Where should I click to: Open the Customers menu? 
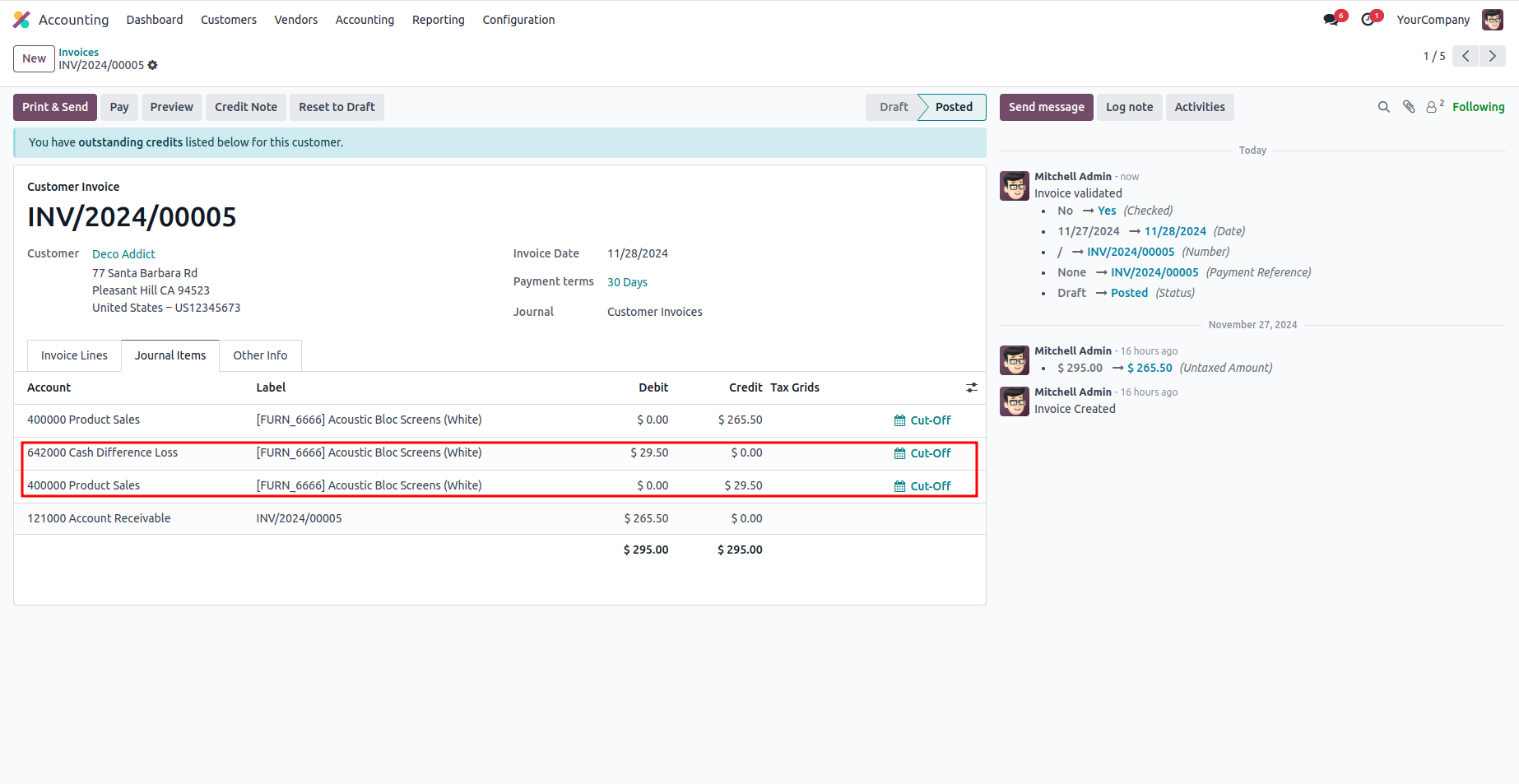click(x=229, y=20)
